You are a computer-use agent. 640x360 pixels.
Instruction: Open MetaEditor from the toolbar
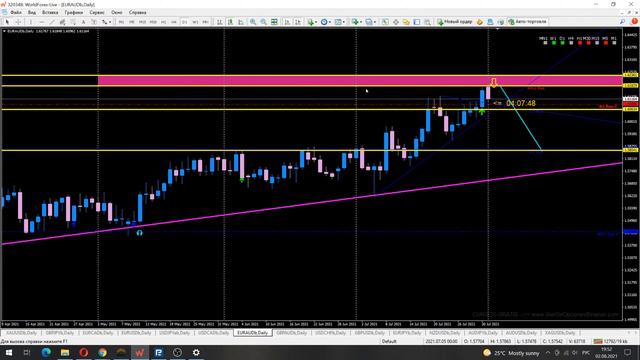click(x=480, y=22)
